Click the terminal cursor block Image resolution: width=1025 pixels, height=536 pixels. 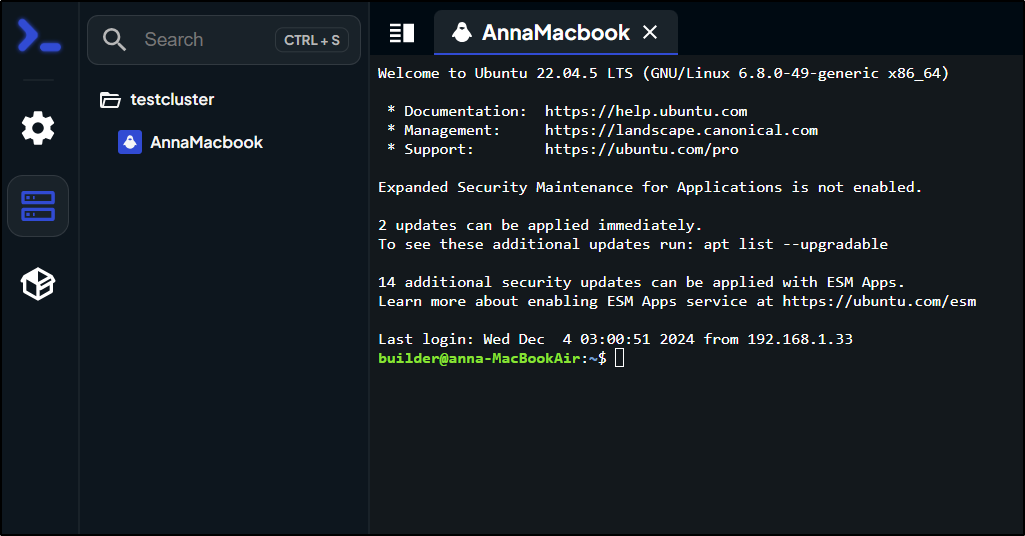pyautogui.click(x=619, y=358)
